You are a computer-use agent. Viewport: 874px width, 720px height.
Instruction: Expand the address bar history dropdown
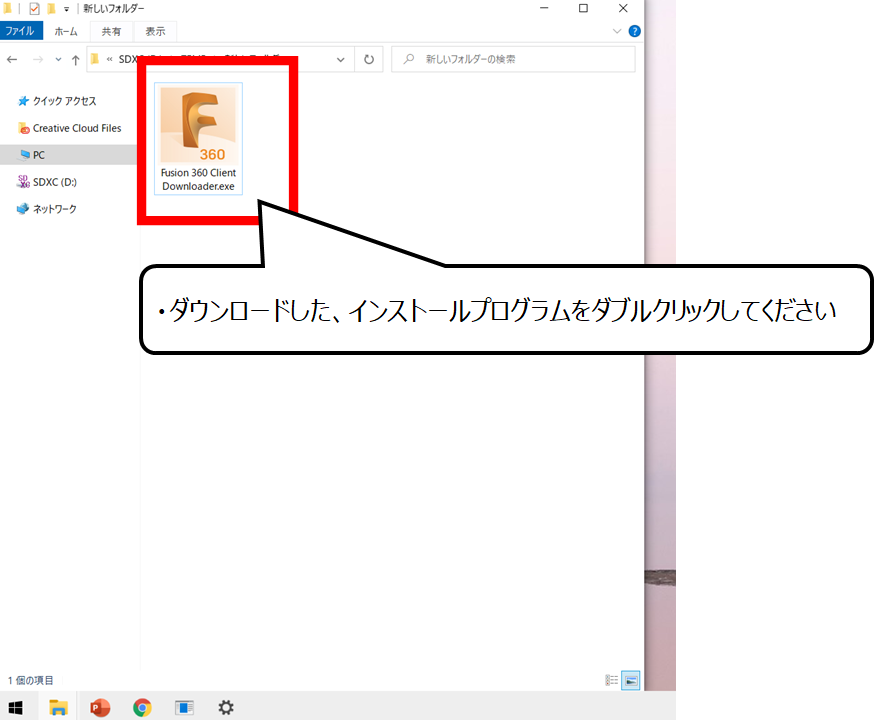click(x=341, y=60)
